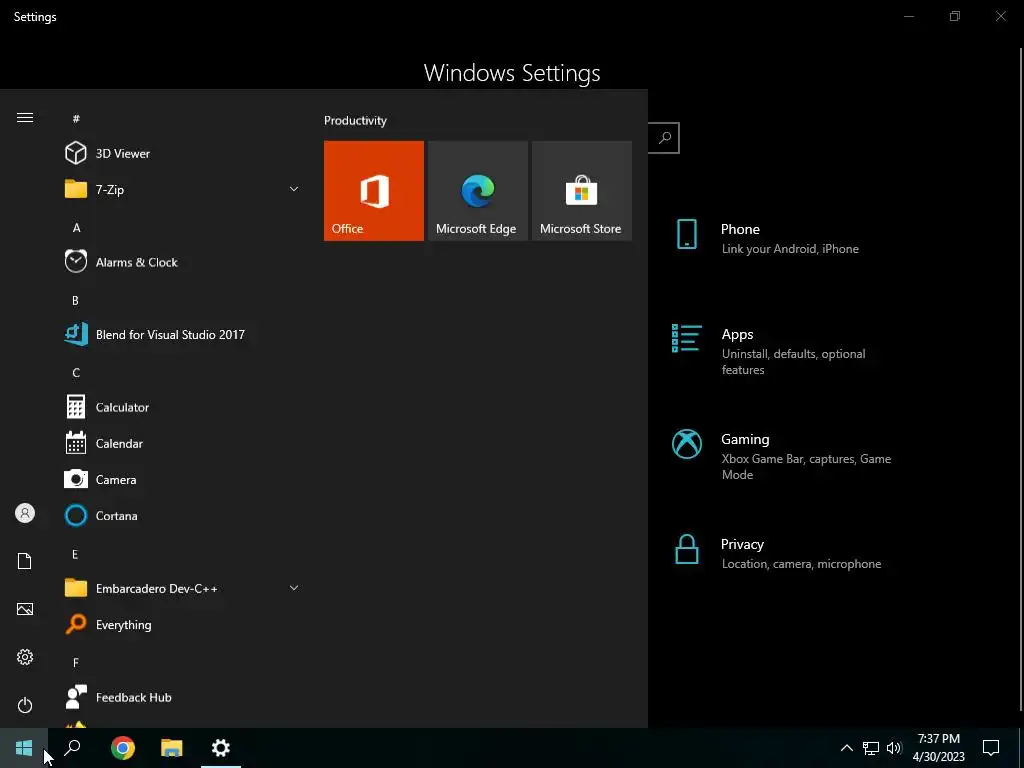Open the Microsoft Store tile
This screenshot has width=1024, height=768.
coord(582,191)
